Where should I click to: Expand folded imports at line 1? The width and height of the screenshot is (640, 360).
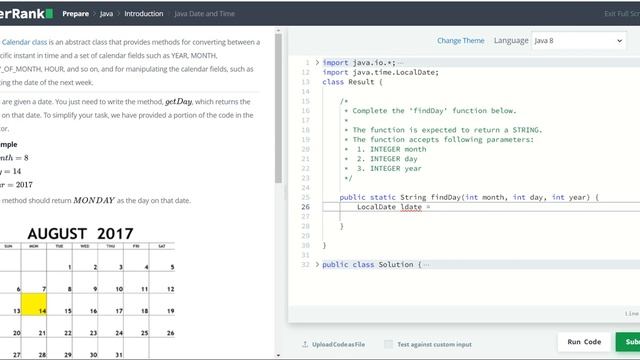pos(317,62)
